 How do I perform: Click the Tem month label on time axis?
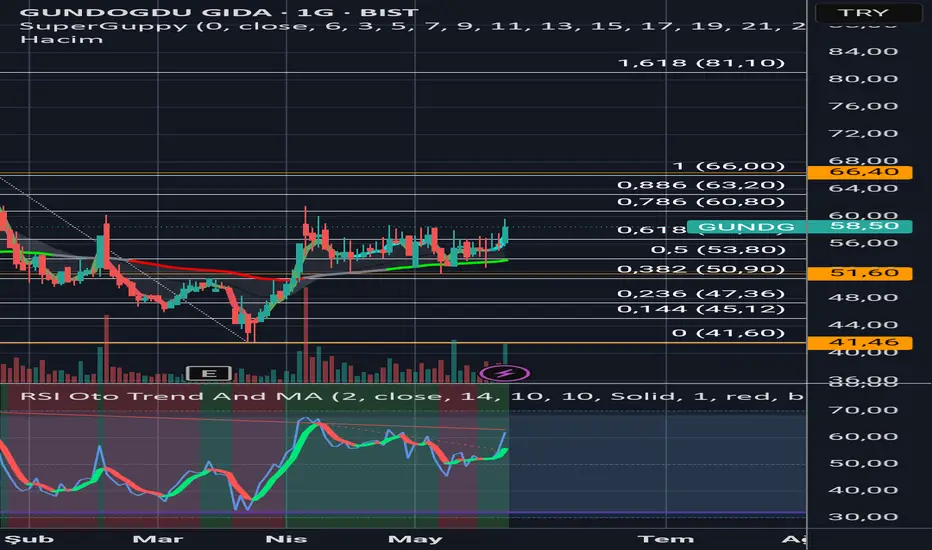click(666, 539)
